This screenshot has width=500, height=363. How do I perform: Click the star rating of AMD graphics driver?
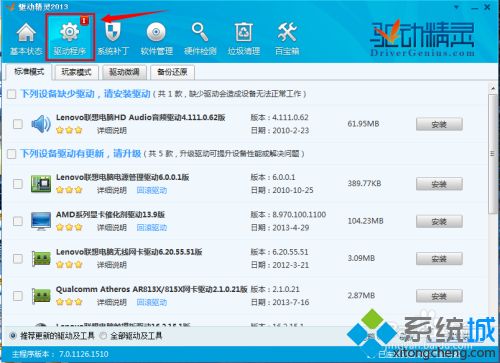[69, 228]
